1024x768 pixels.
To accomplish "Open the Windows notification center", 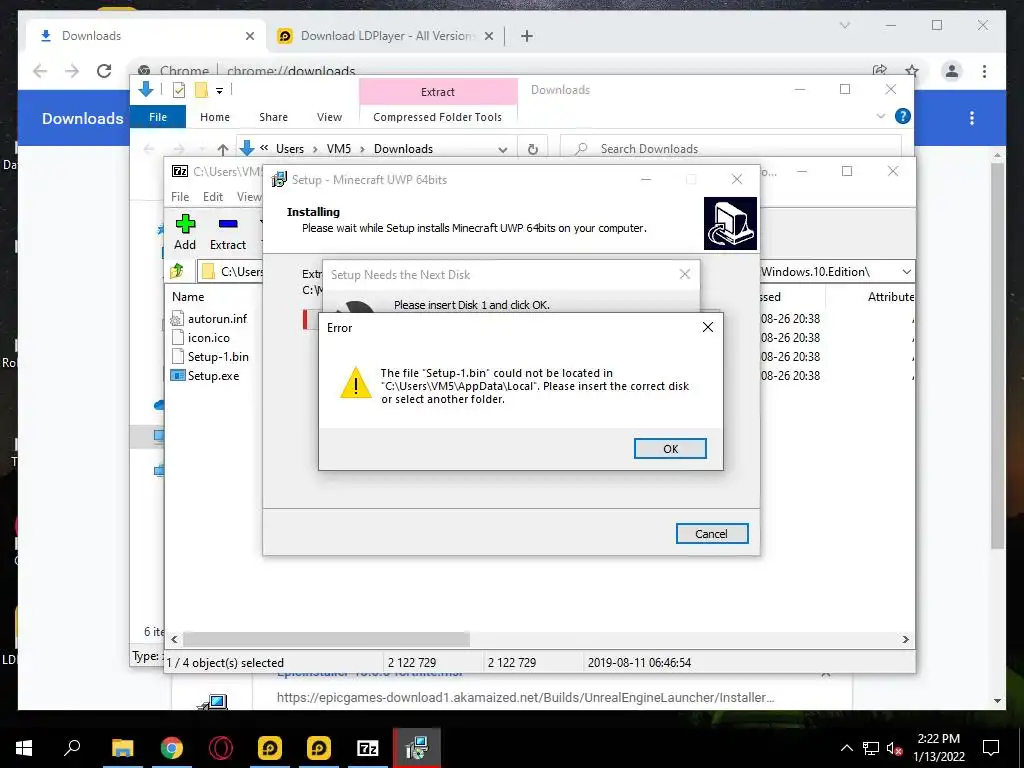I will pos(991,748).
